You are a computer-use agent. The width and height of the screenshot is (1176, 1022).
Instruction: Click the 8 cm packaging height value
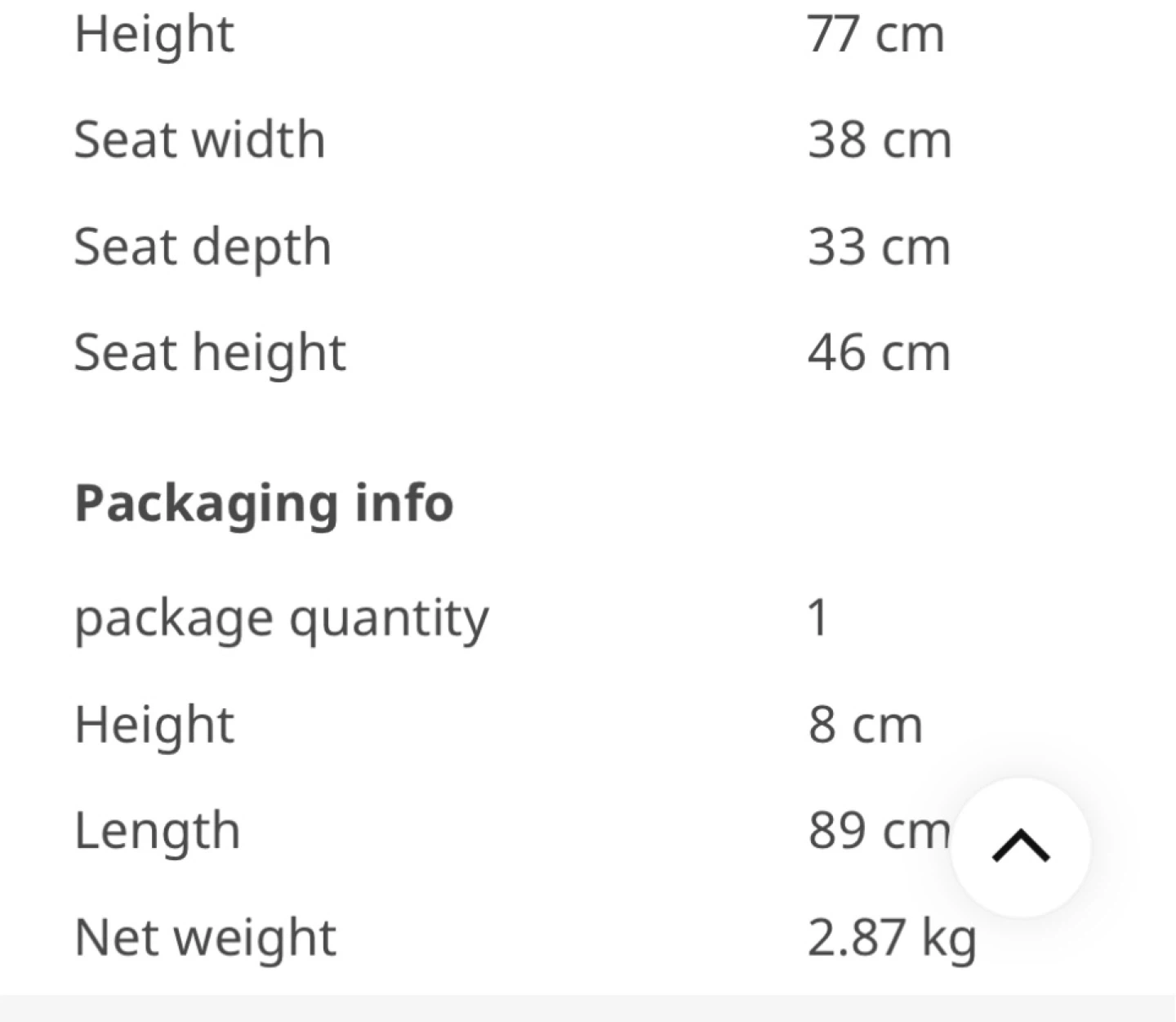point(866,725)
